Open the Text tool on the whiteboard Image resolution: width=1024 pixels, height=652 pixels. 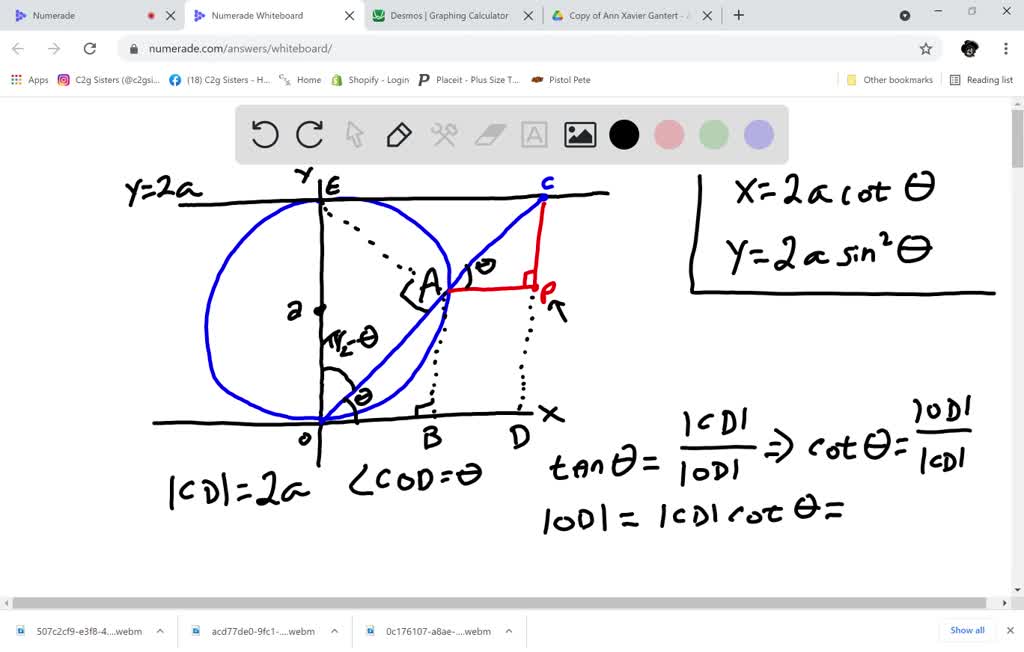pos(533,134)
